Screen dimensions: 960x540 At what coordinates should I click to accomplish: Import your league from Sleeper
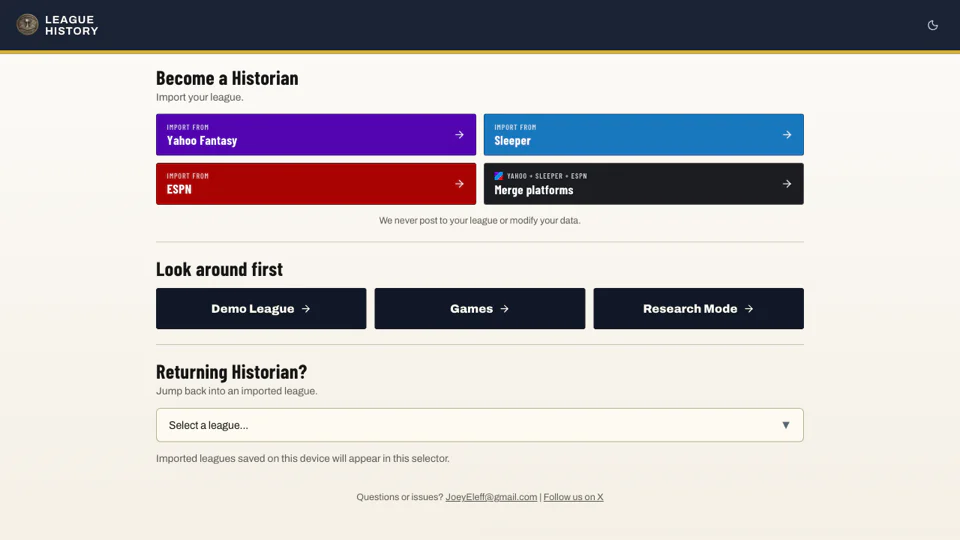[643, 134]
